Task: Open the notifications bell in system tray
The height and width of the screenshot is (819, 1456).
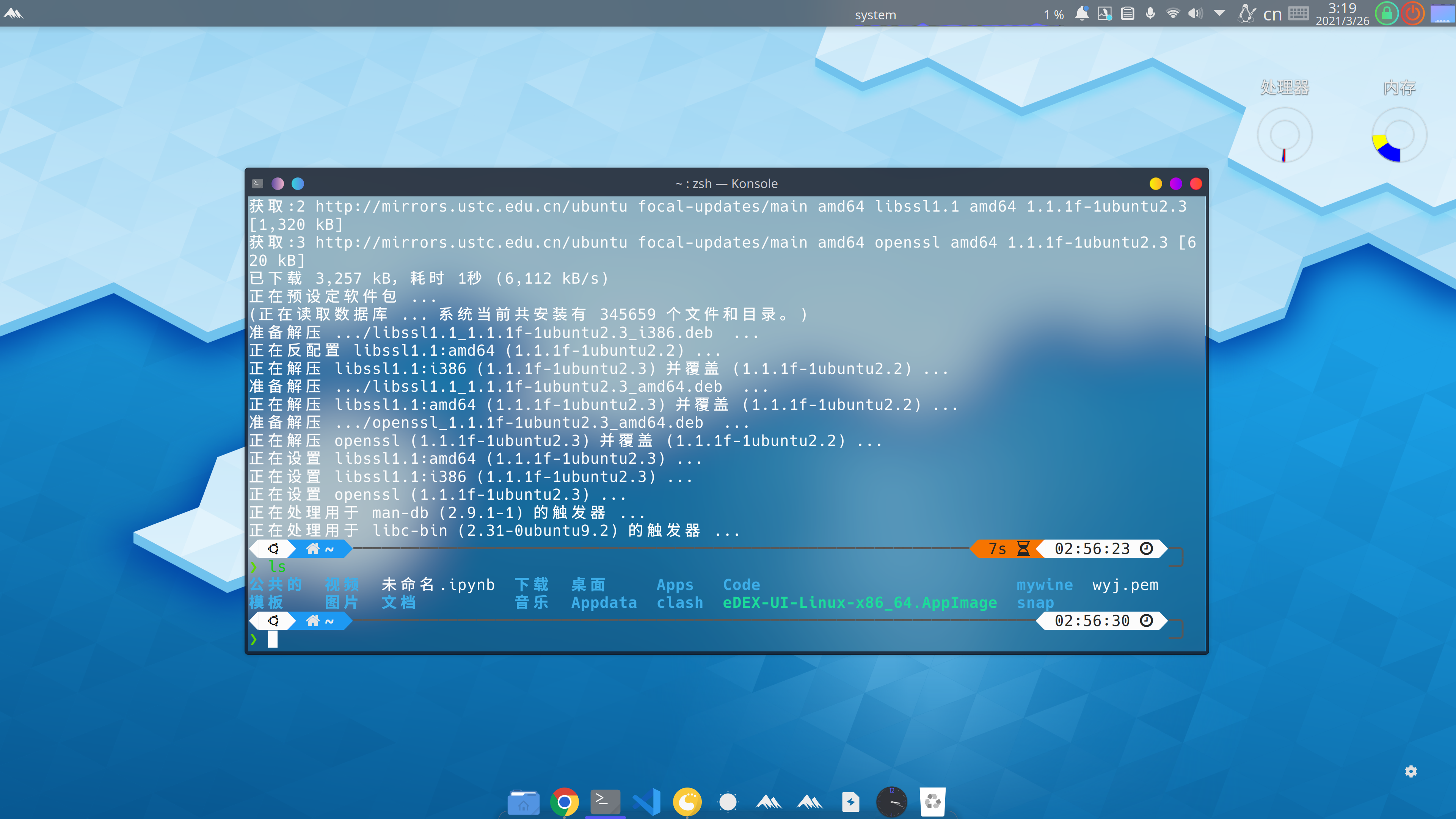Action: click(x=1081, y=13)
